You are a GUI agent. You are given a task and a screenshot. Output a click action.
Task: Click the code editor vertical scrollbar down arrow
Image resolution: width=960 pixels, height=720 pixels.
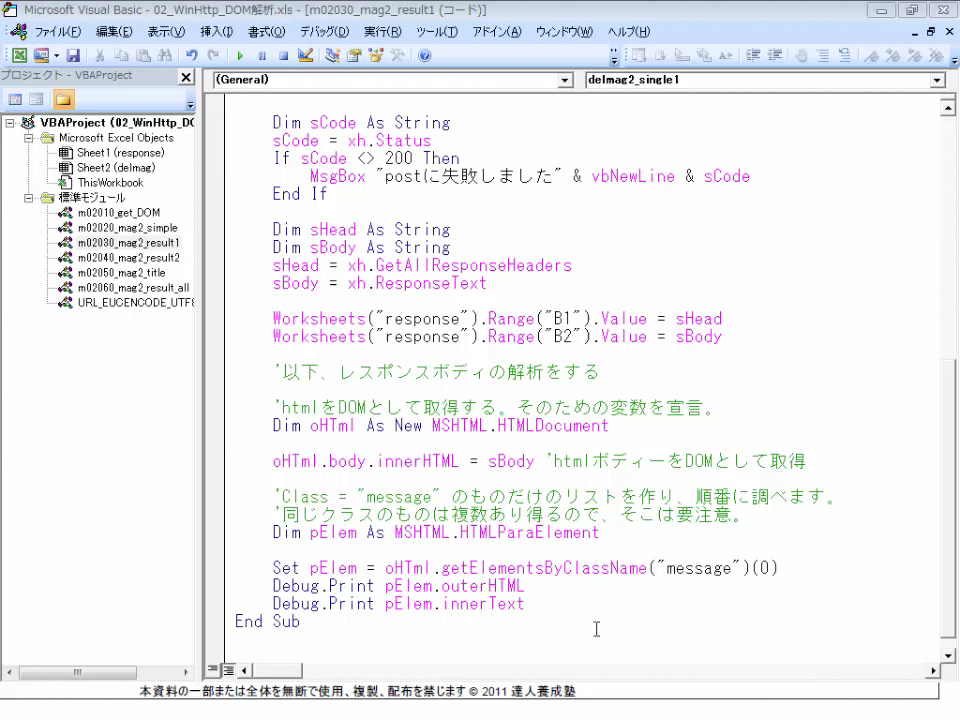949,648
